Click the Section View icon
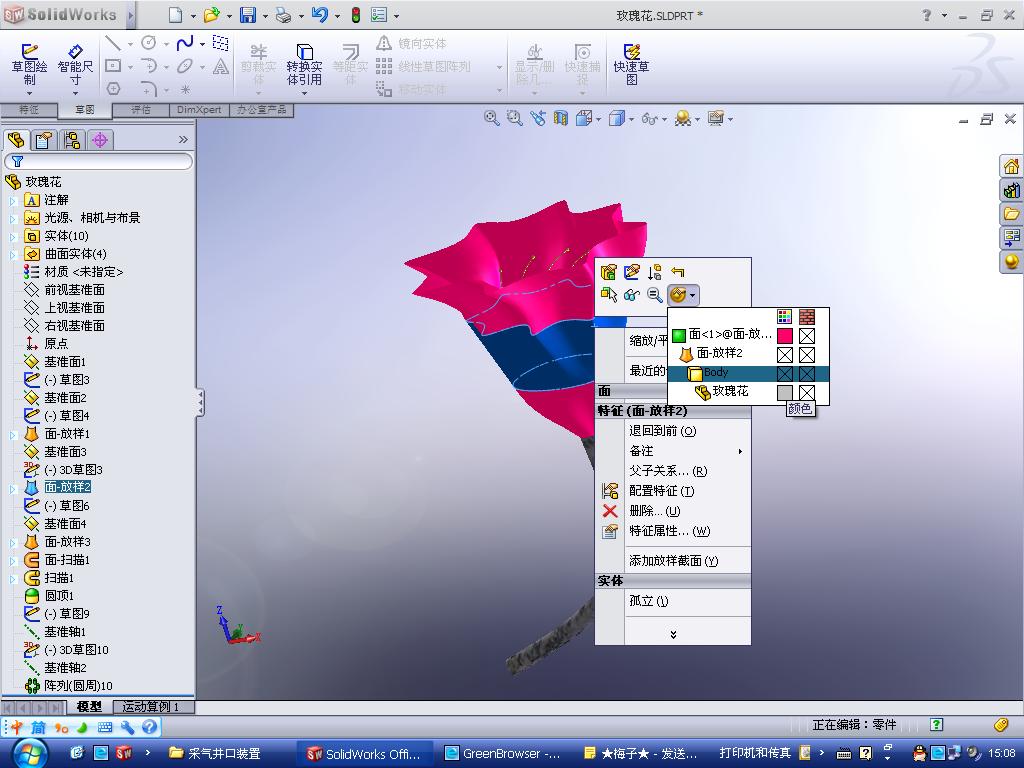Screen dimensions: 1024x768 pos(560,118)
